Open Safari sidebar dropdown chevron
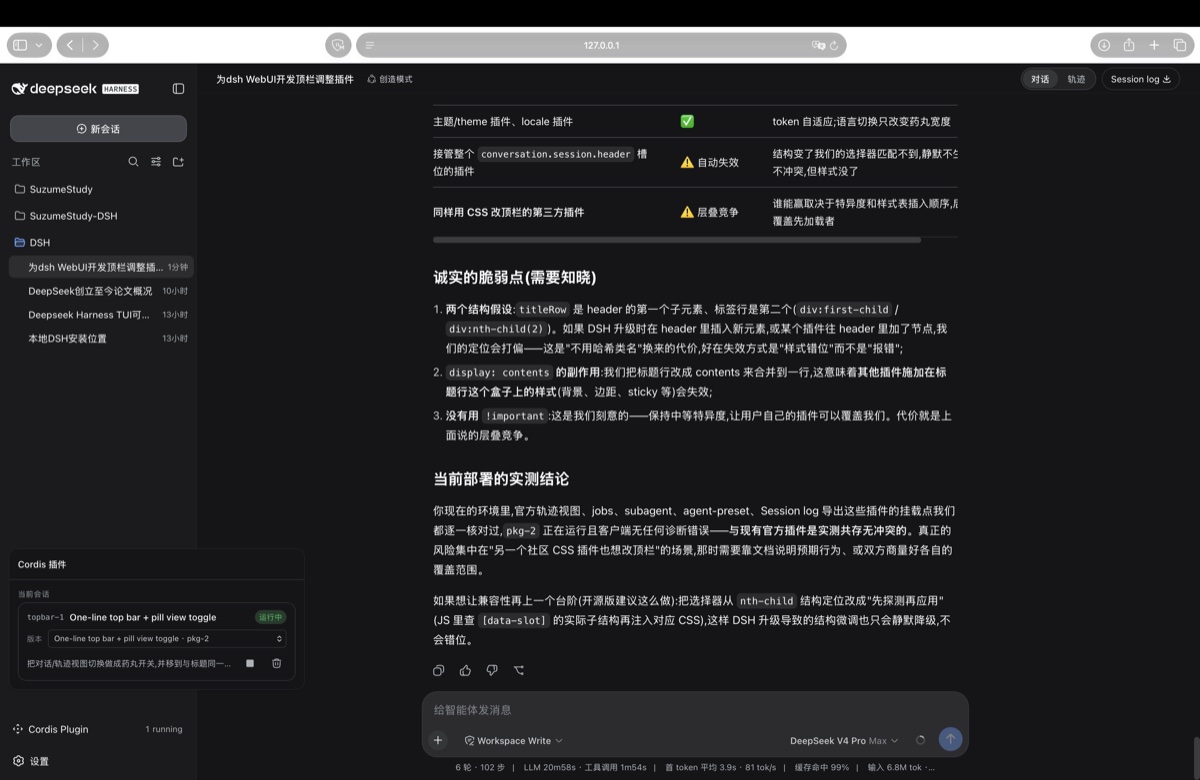Image resolution: width=1200 pixels, height=780 pixels. point(39,45)
